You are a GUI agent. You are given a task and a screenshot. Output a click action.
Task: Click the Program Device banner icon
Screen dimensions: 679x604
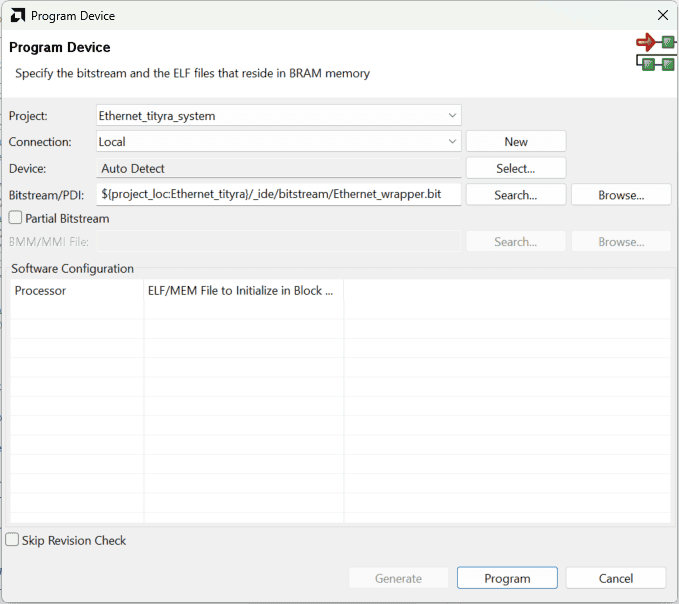[x=655, y=54]
